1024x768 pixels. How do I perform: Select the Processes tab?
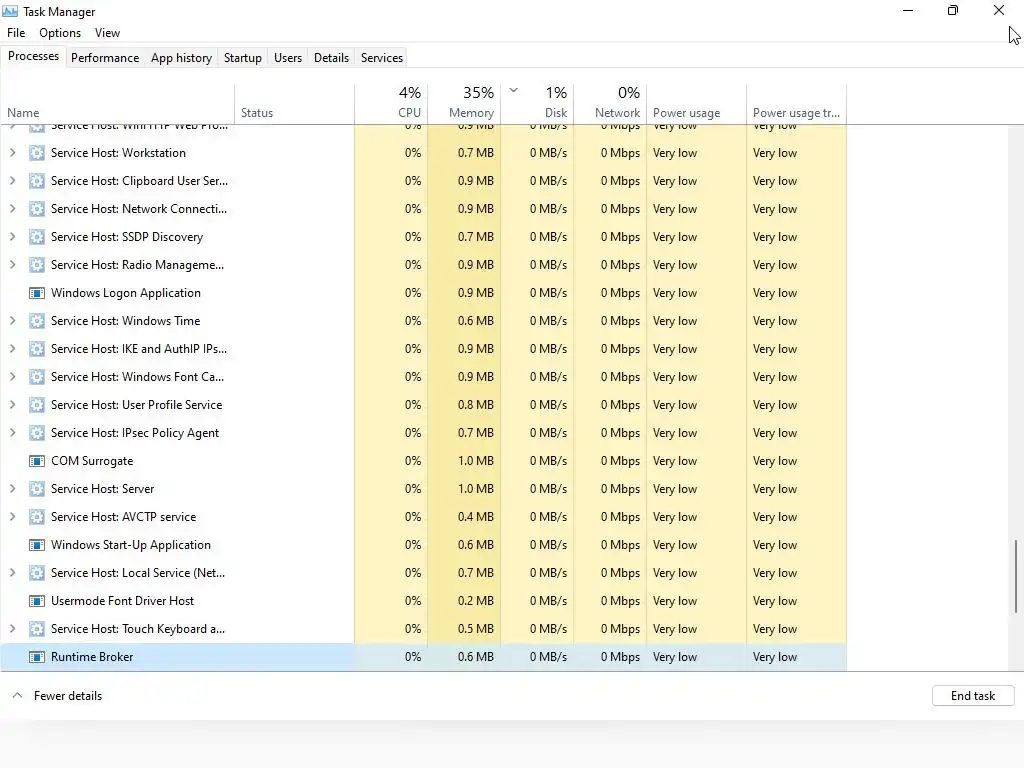click(x=33, y=56)
